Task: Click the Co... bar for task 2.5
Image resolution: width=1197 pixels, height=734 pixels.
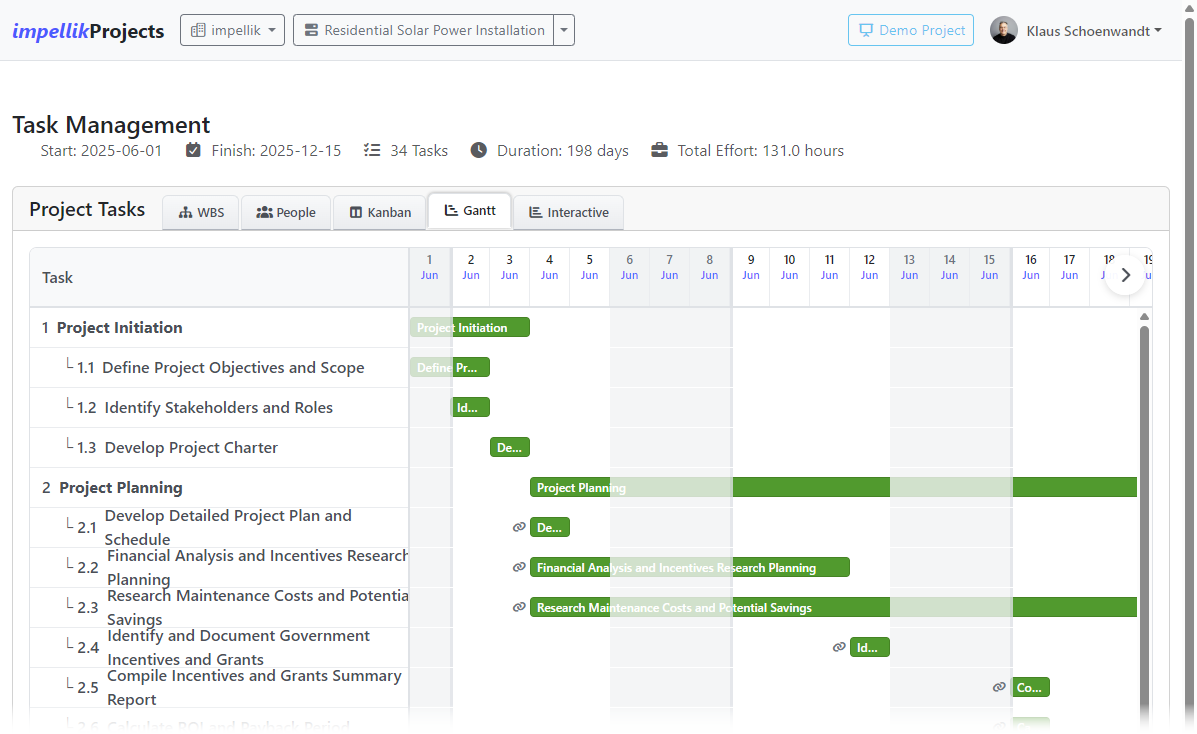Action: tap(1031, 687)
